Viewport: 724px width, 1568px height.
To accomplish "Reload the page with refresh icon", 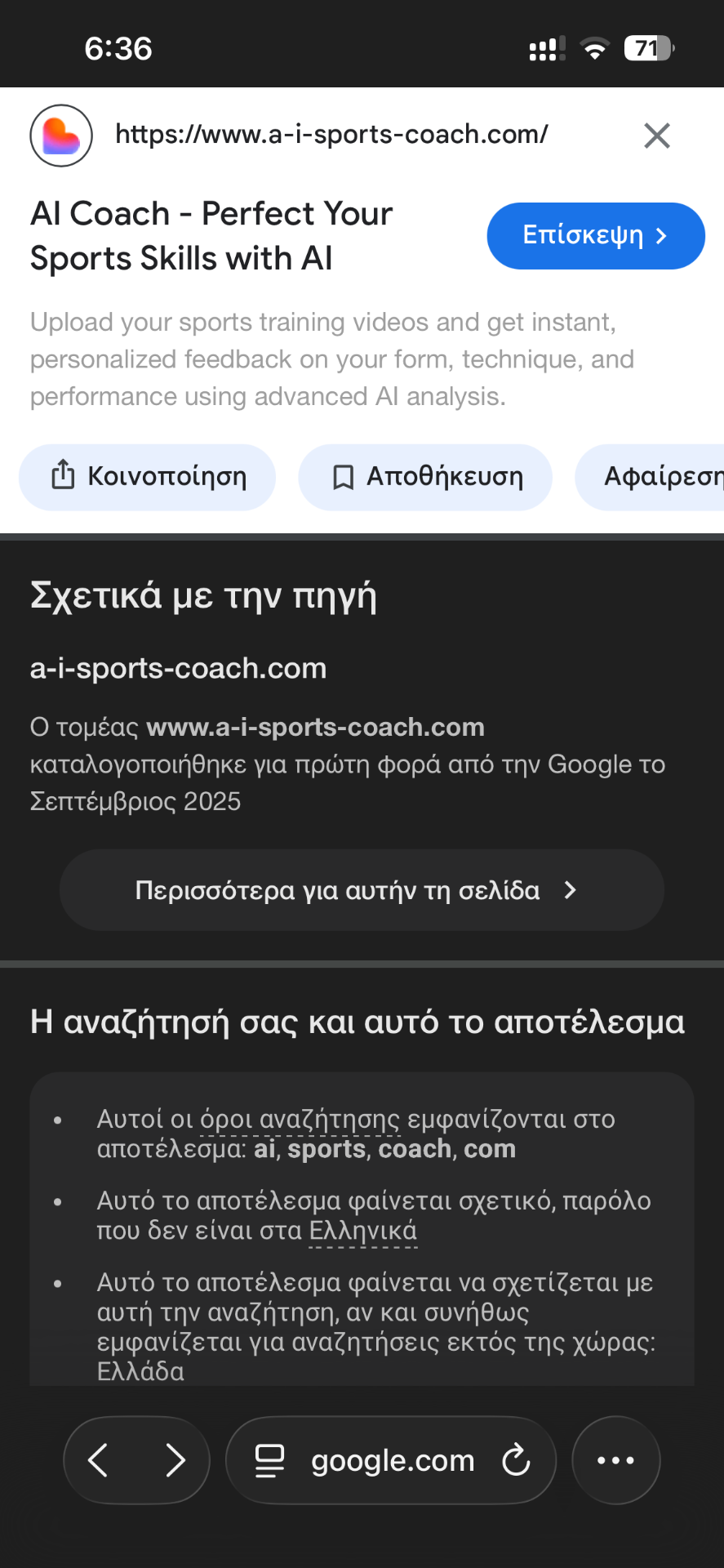I will point(516,1460).
